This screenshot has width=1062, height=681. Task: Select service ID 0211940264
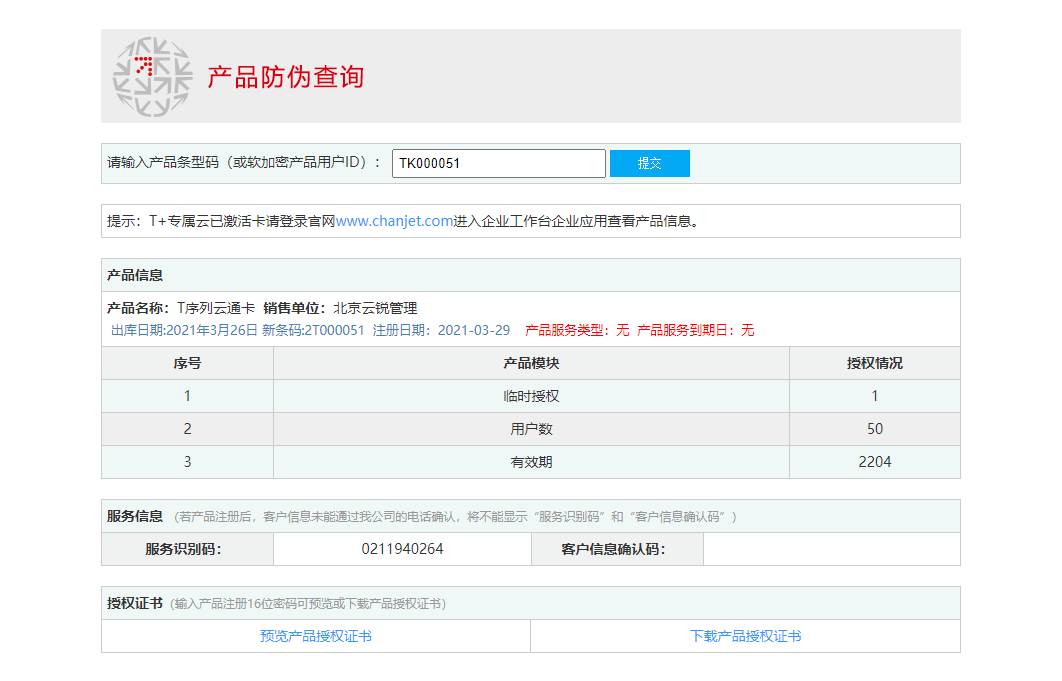(402, 549)
